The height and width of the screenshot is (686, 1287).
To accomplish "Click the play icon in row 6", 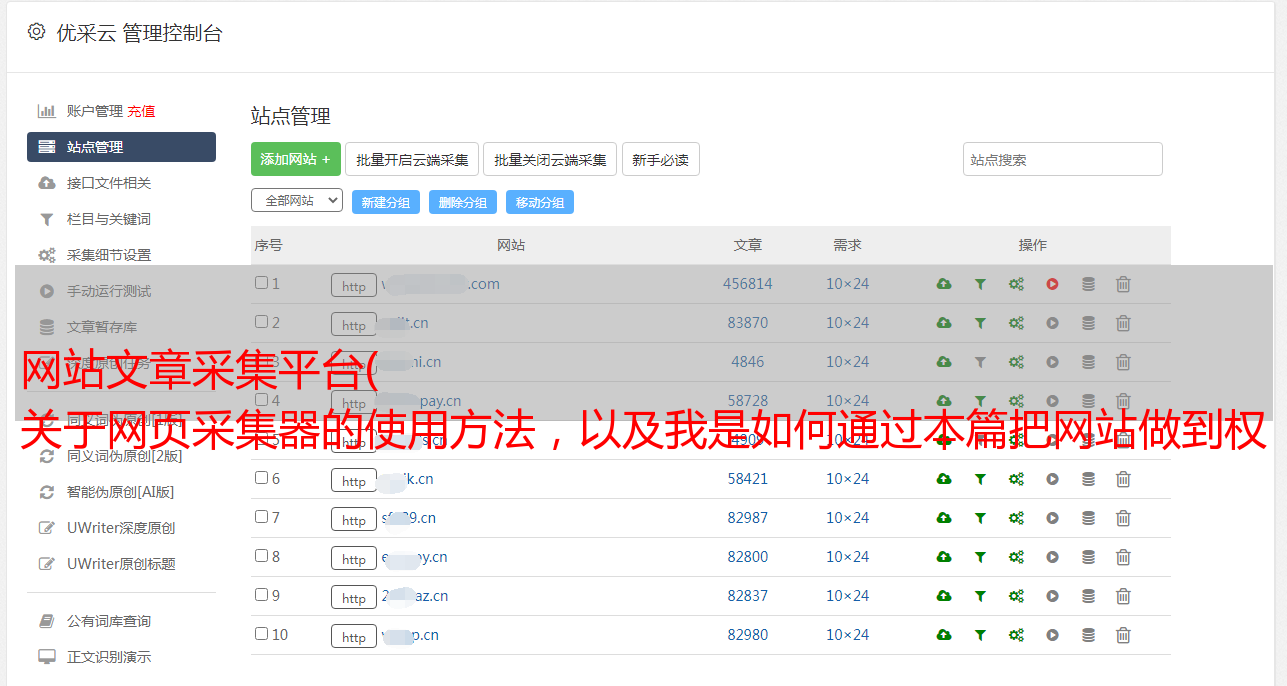I will pos(1052,479).
